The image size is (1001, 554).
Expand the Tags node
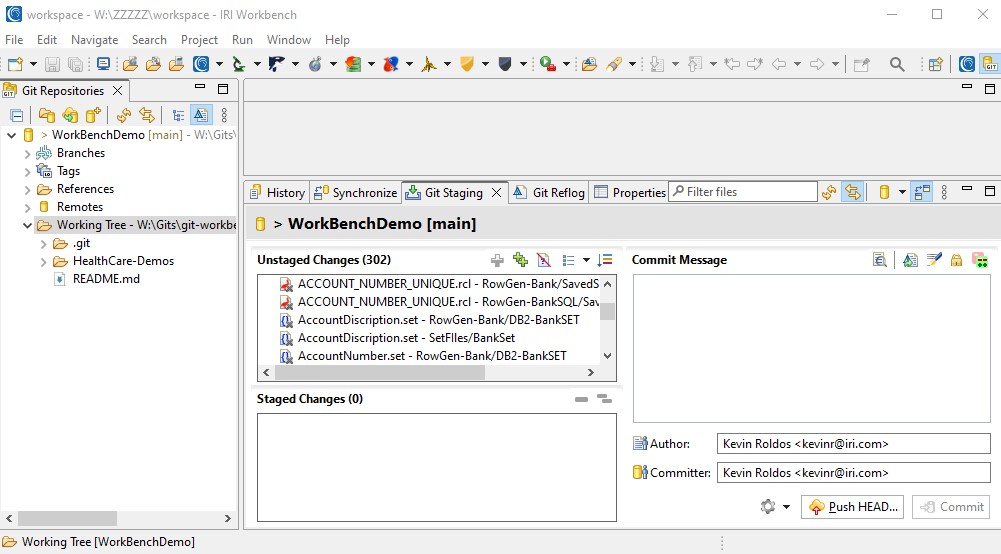click(x=27, y=172)
